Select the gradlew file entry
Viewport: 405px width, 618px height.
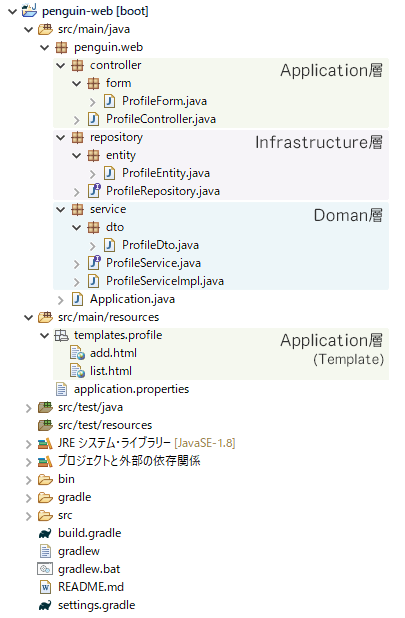pos(79,551)
